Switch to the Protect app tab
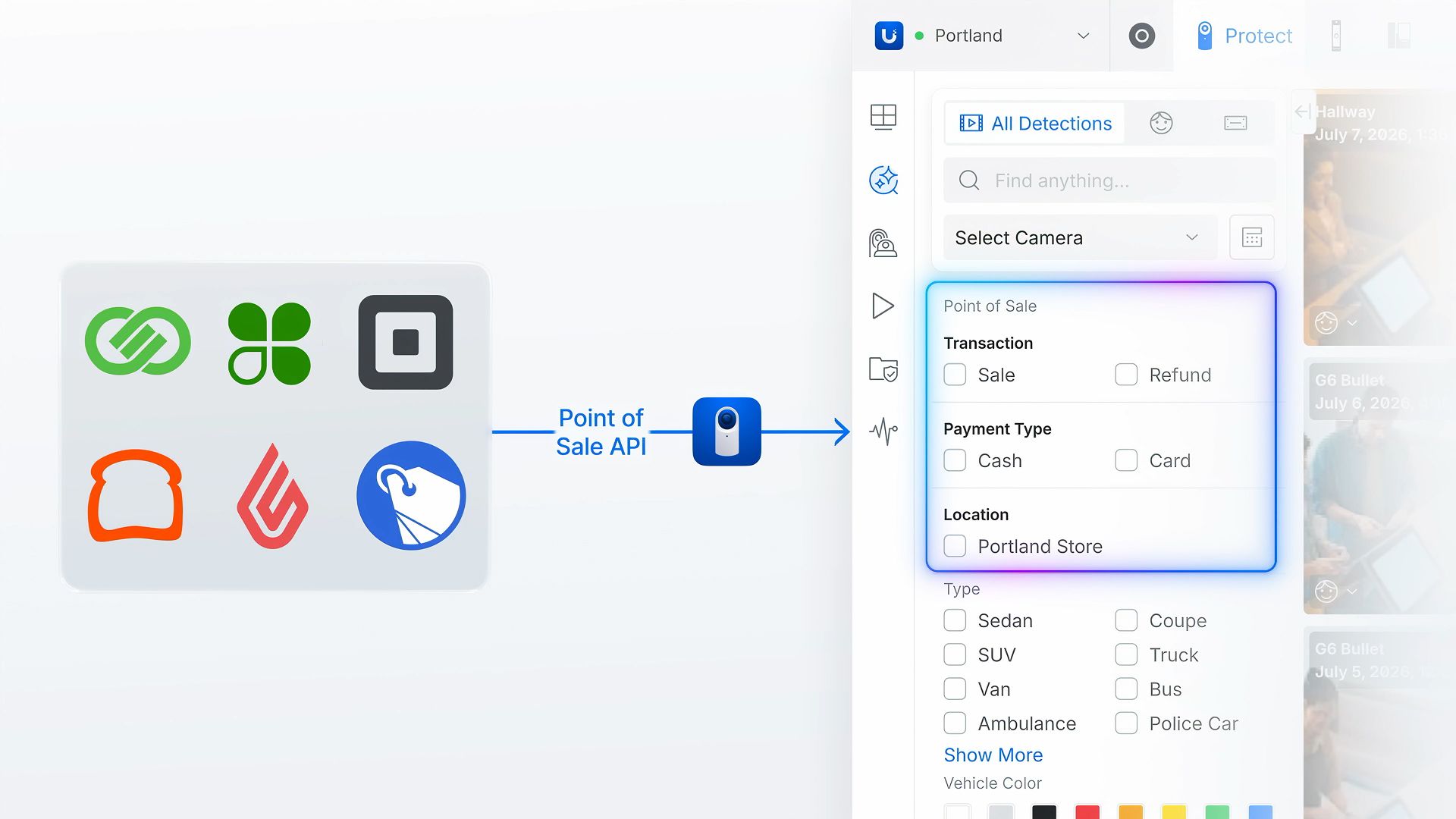1456x819 pixels. point(1244,36)
